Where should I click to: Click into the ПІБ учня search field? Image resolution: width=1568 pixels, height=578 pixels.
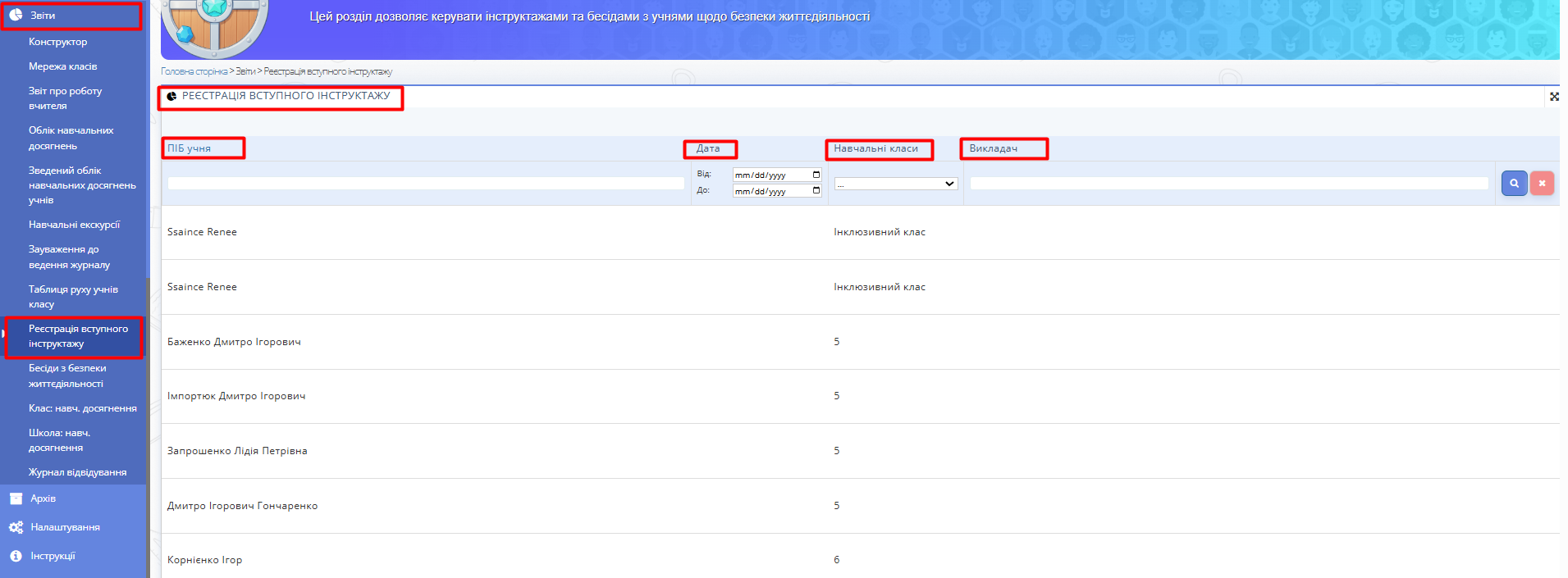pyautogui.click(x=425, y=184)
